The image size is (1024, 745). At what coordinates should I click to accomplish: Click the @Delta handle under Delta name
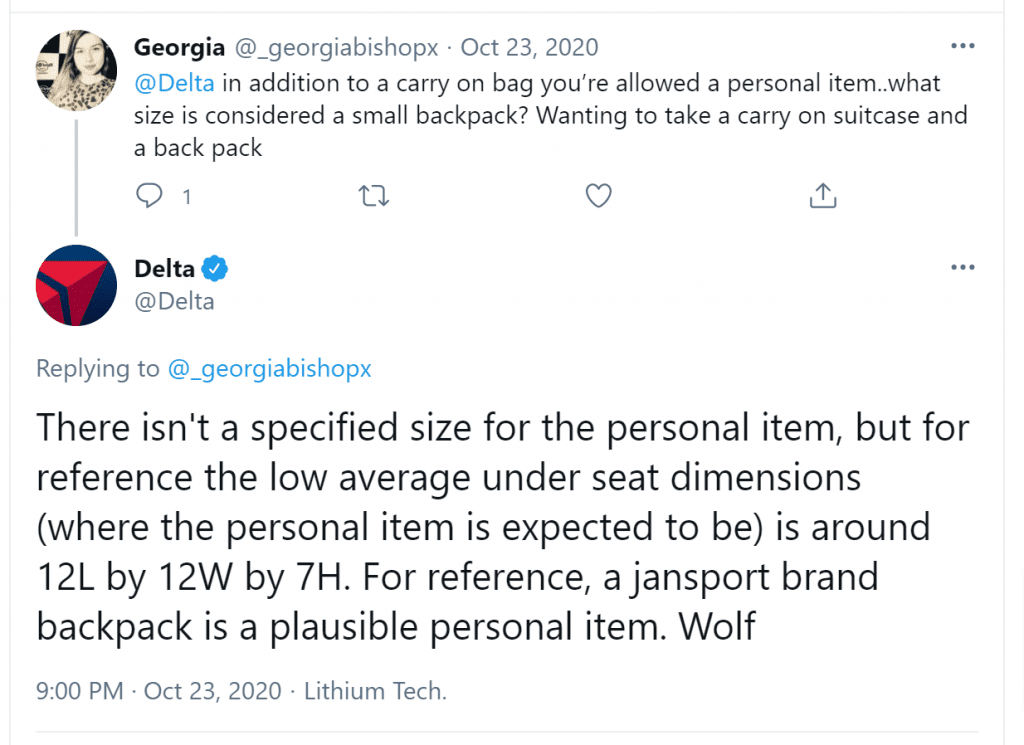click(x=174, y=302)
